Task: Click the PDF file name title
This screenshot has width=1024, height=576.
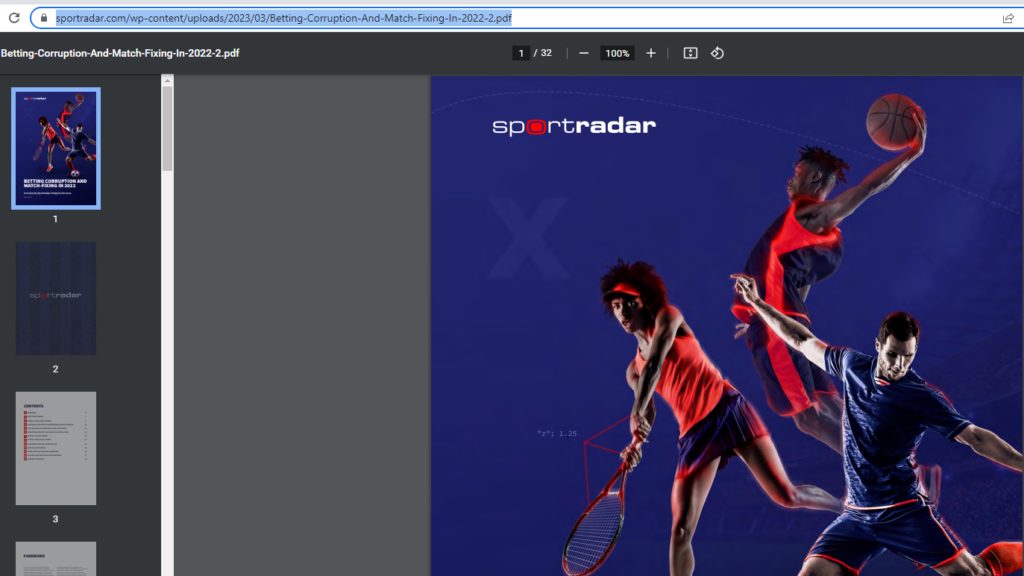Action: (x=120, y=53)
